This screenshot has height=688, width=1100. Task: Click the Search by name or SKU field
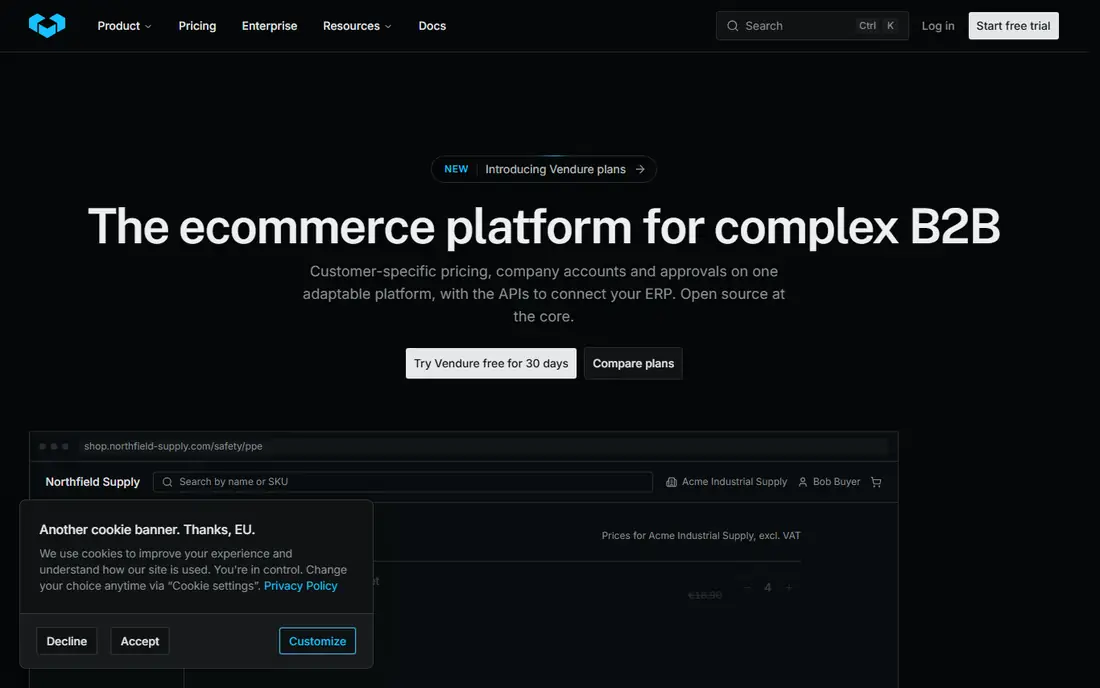pos(403,482)
